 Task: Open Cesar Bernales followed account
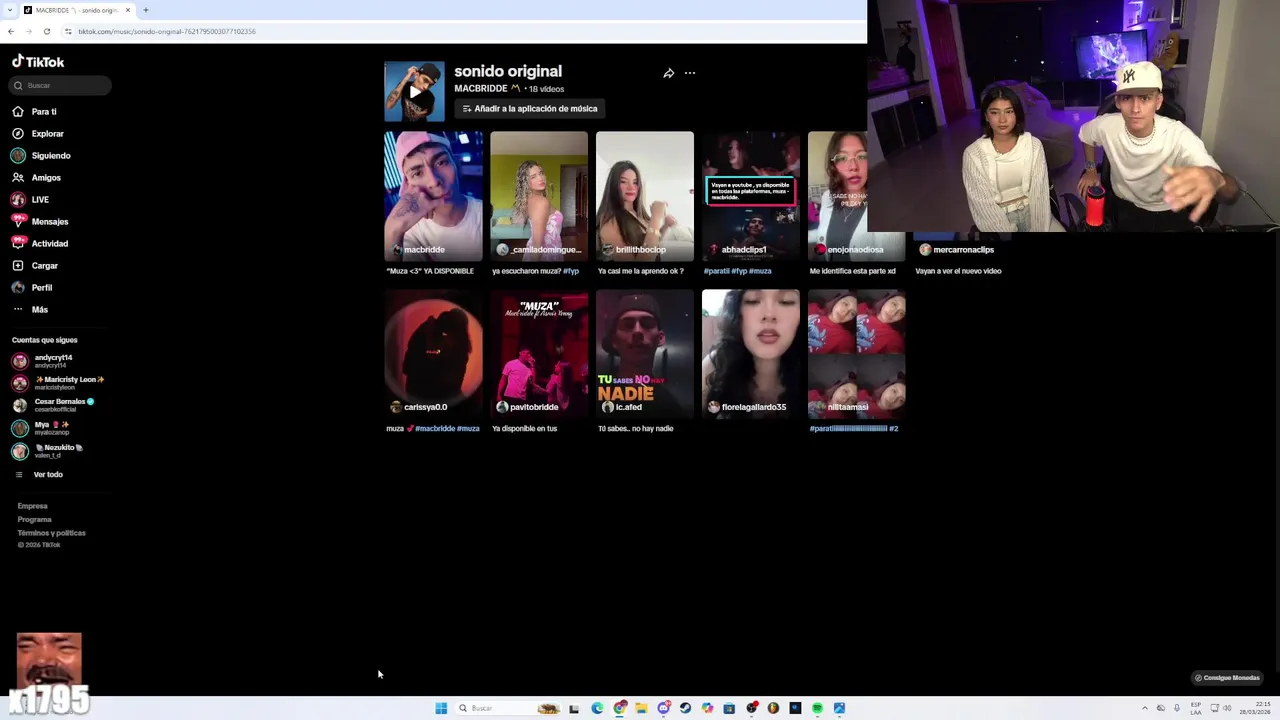[x=53, y=405]
